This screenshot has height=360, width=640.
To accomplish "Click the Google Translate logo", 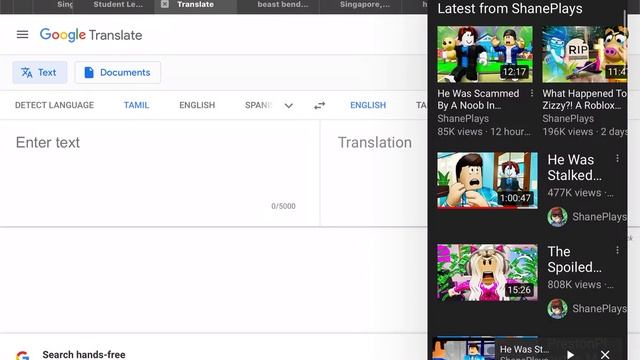I will click(x=91, y=35).
